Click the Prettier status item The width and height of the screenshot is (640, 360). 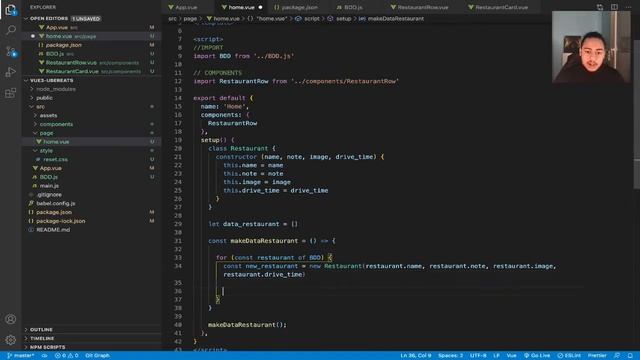597,356
